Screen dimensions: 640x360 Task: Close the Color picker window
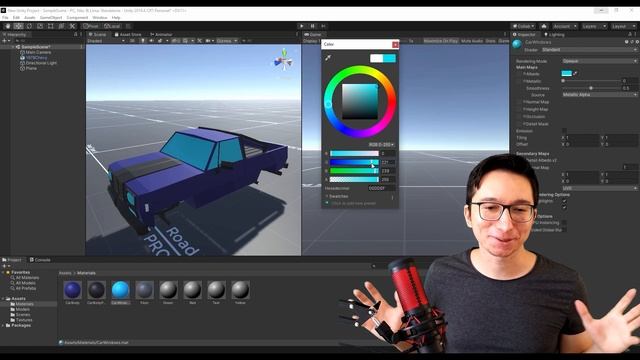[395, 44]
